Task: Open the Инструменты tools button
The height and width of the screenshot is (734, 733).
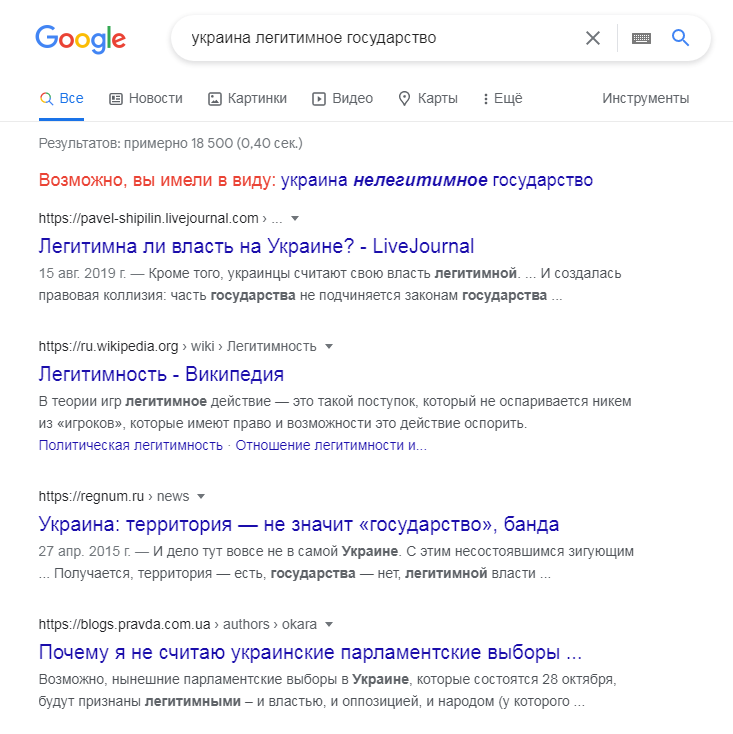Action: 645,98
